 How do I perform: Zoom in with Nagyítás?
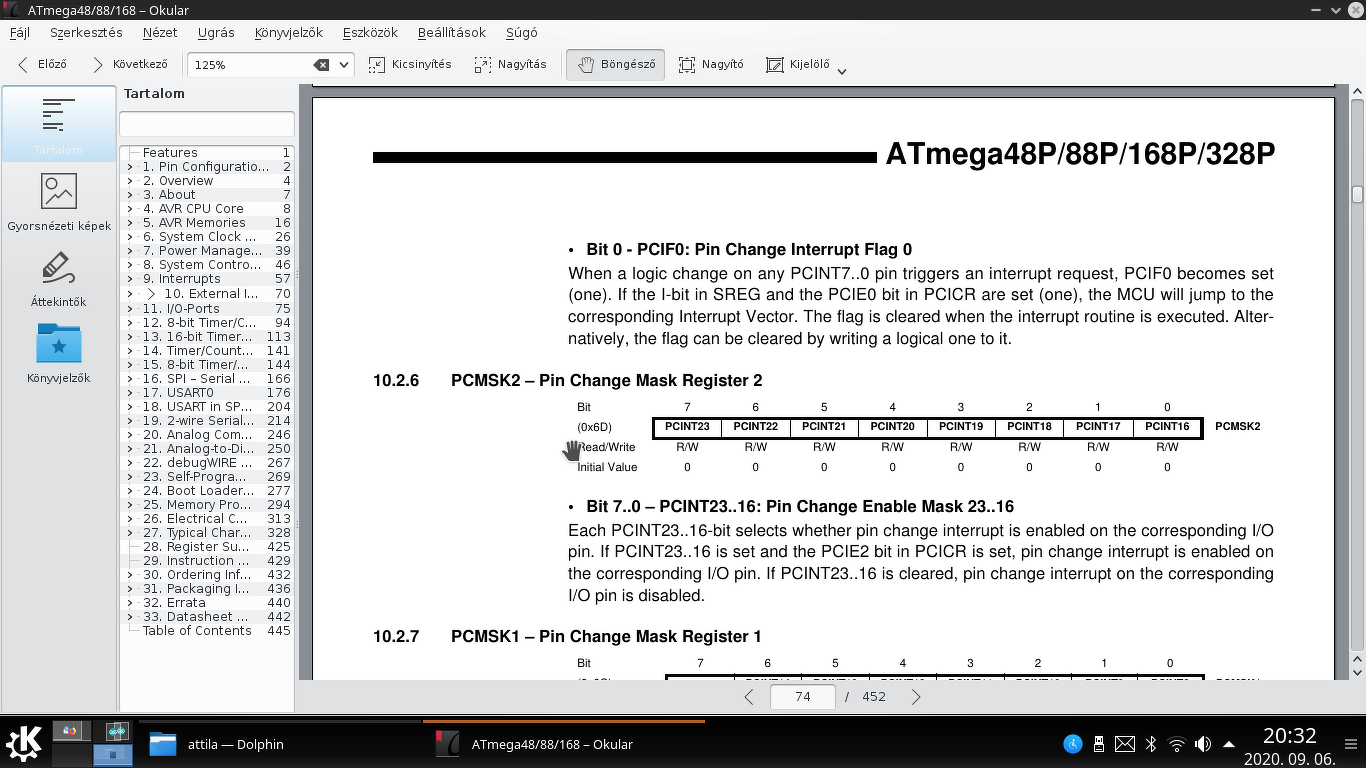511,64
